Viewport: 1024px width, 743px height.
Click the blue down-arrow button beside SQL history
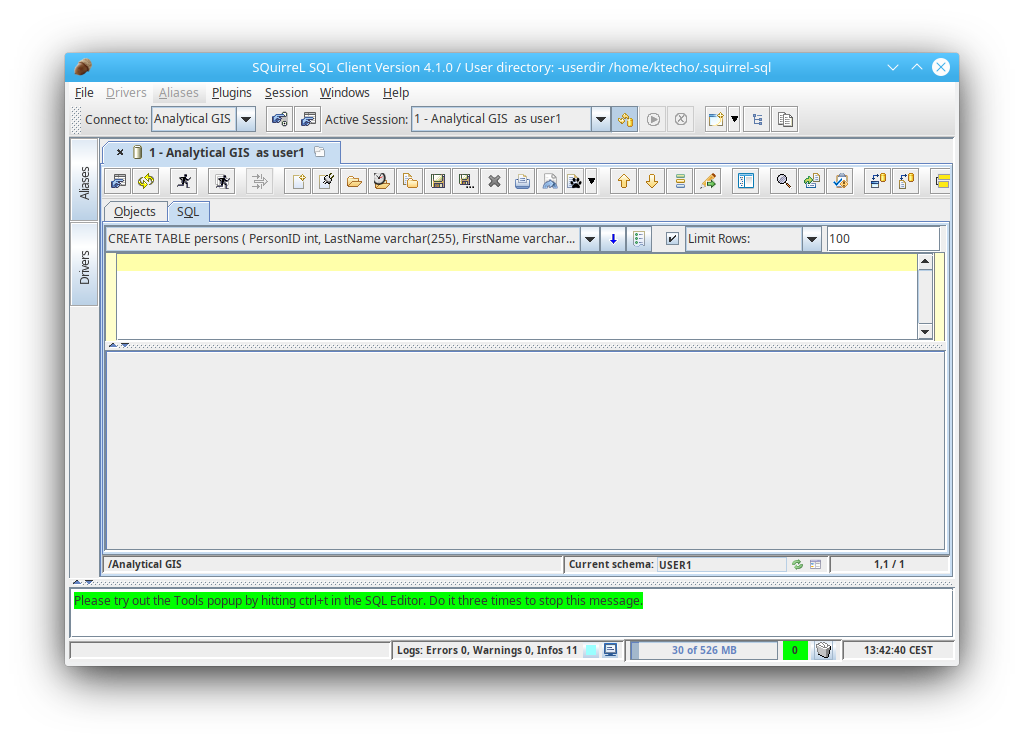[613, 239]
